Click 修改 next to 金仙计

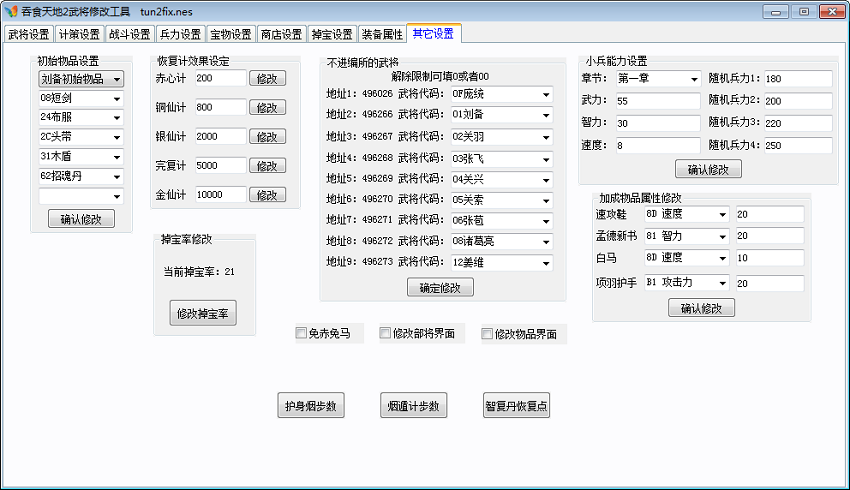click(x=267, y=195)
